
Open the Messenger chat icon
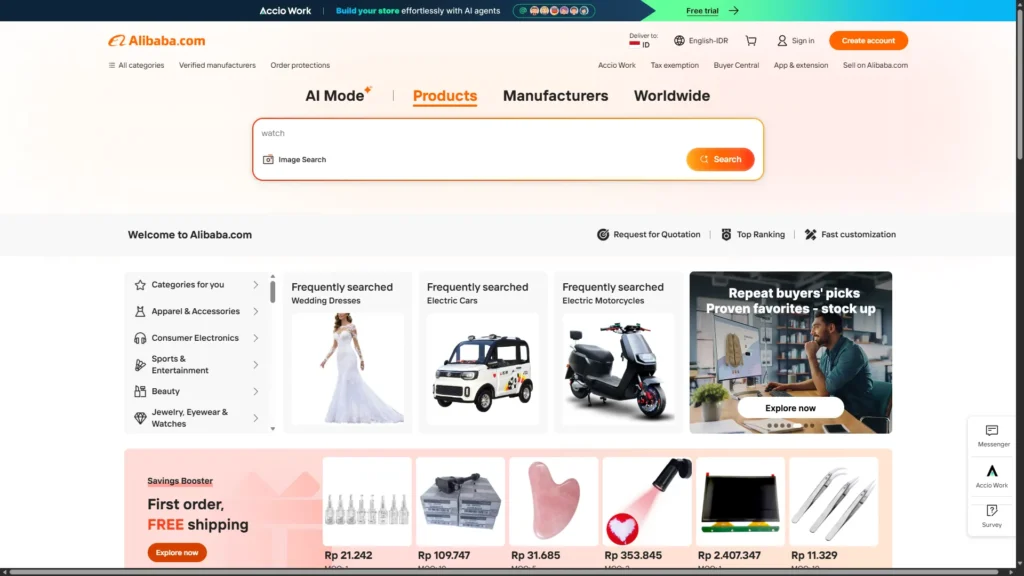(x=992, y=430)
